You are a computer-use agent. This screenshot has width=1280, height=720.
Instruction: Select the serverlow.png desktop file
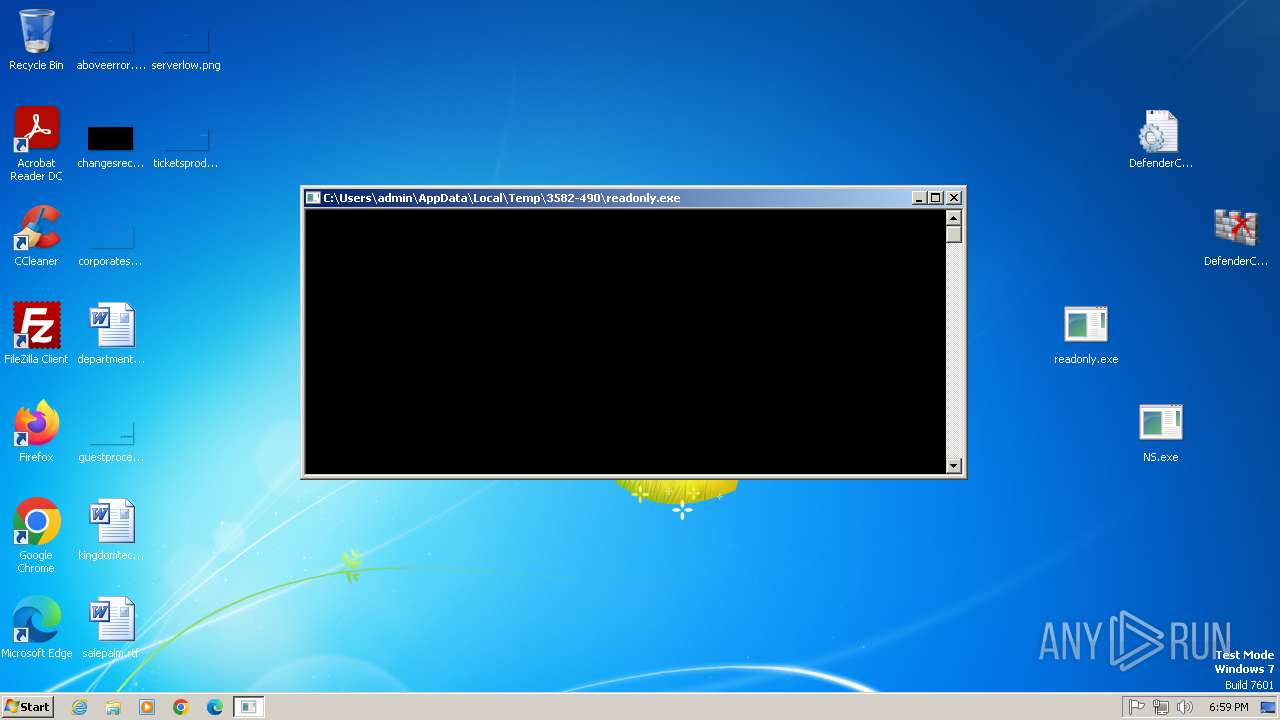point(186,48)
